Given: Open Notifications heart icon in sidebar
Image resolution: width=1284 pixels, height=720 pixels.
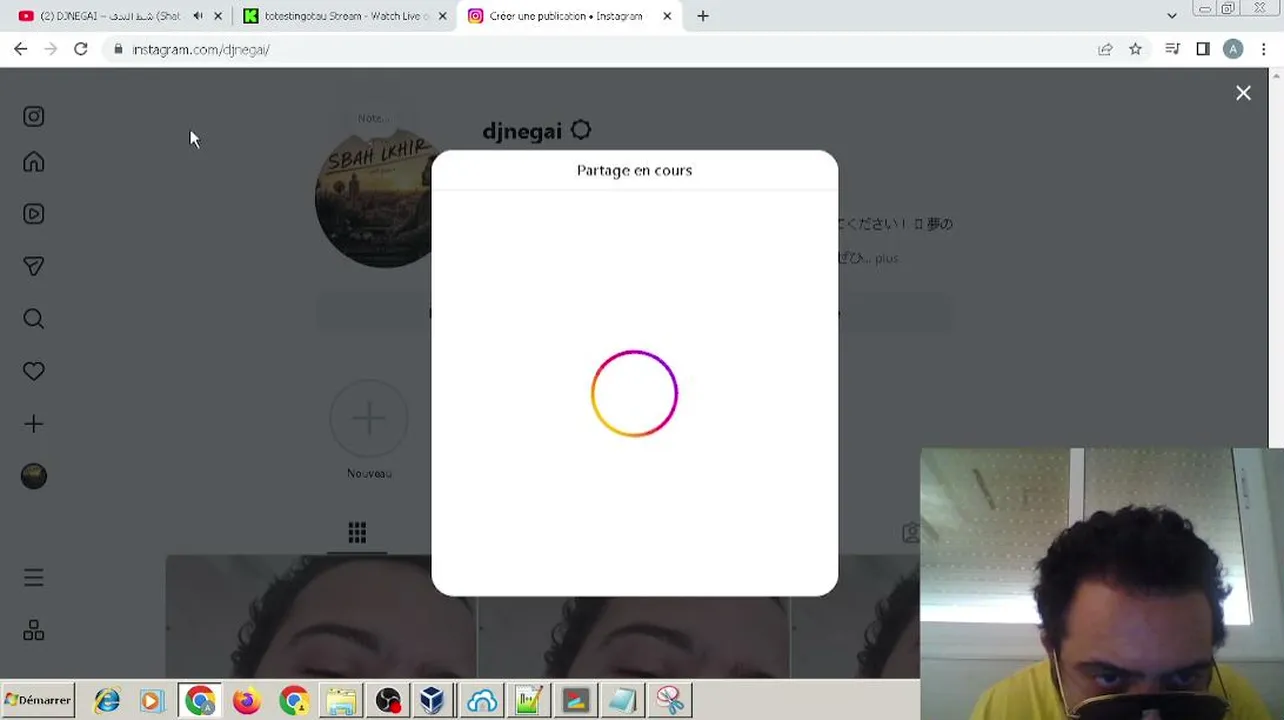Looking at the screenshot, I should point(34,371).
